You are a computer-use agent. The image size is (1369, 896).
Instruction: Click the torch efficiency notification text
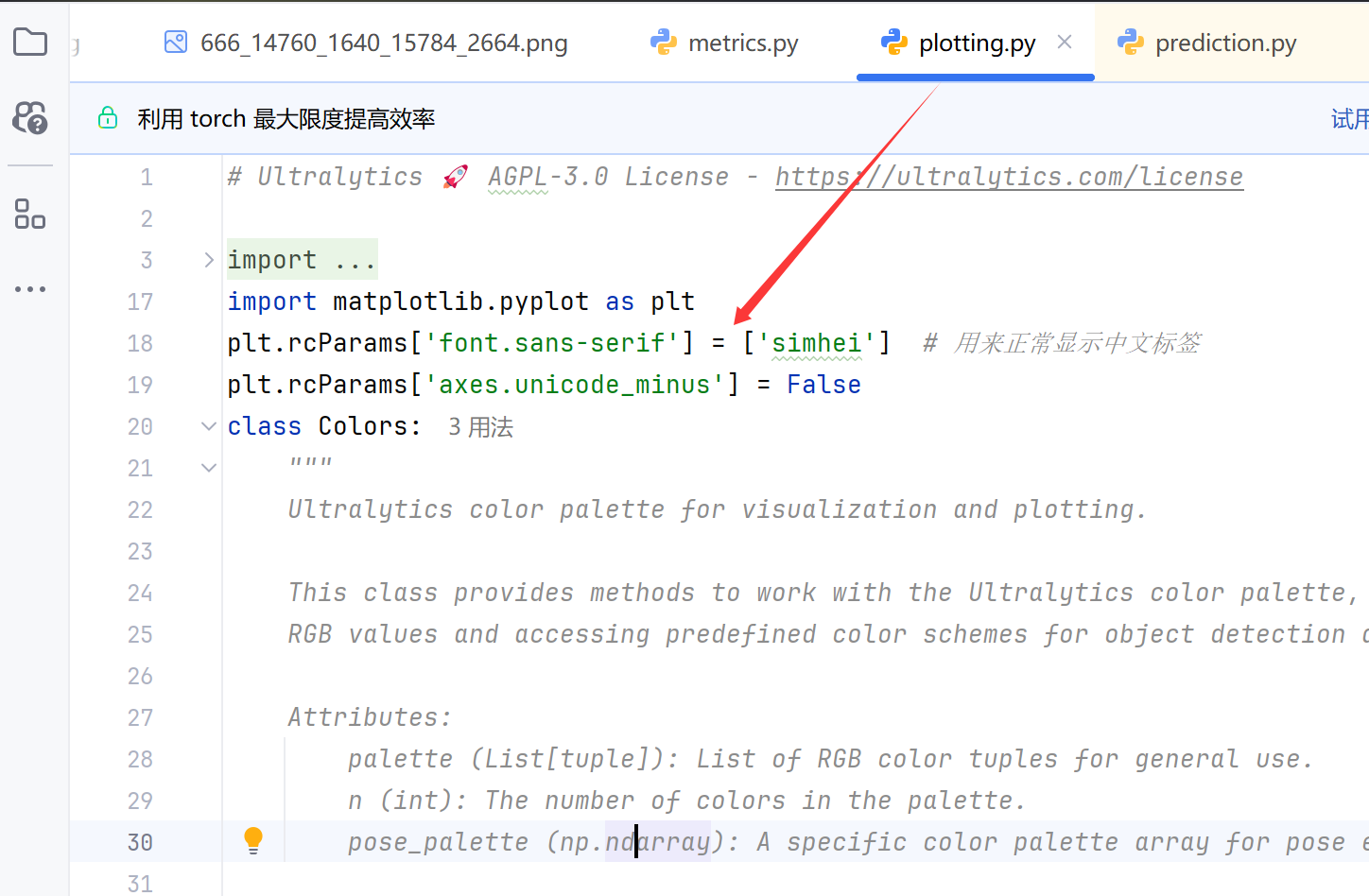[x=286, y=119]
